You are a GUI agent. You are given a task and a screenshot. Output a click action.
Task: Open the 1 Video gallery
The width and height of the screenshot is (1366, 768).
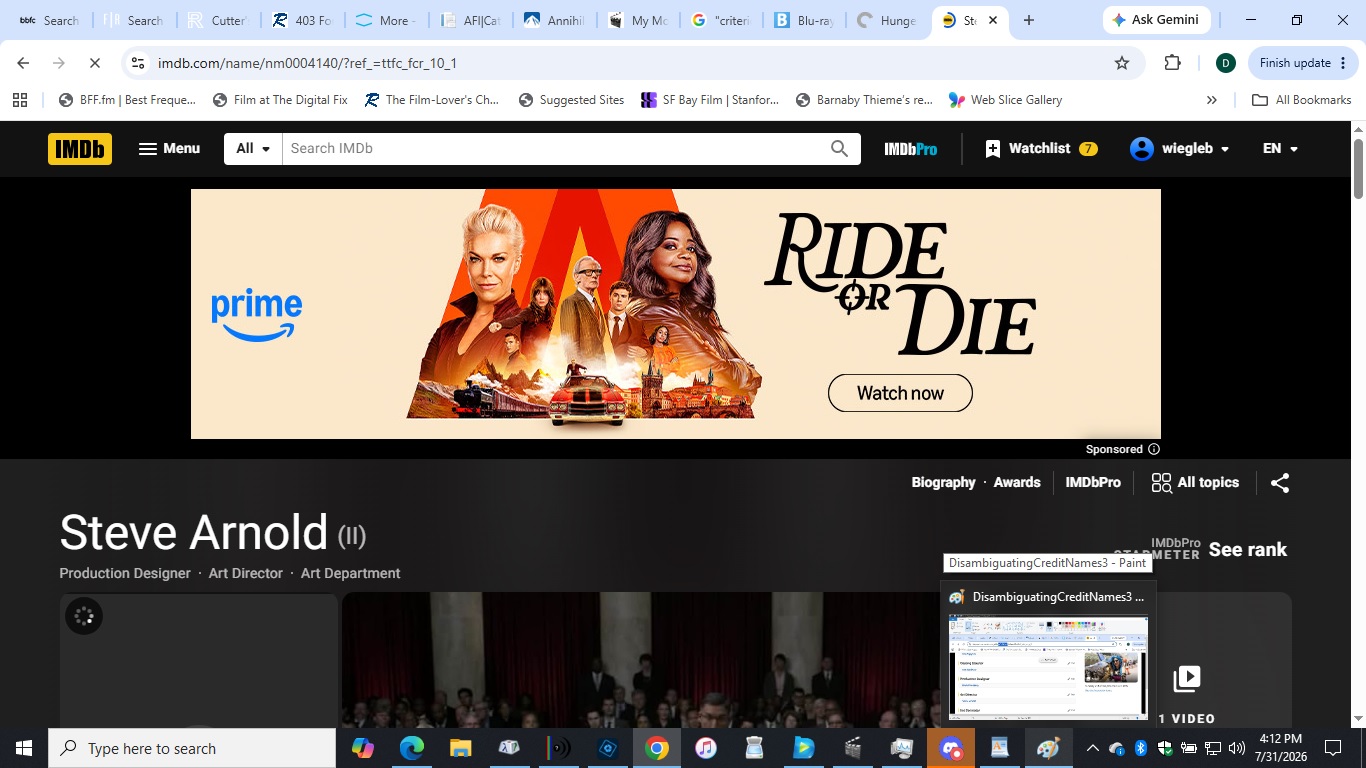(x=1187, y=690)
